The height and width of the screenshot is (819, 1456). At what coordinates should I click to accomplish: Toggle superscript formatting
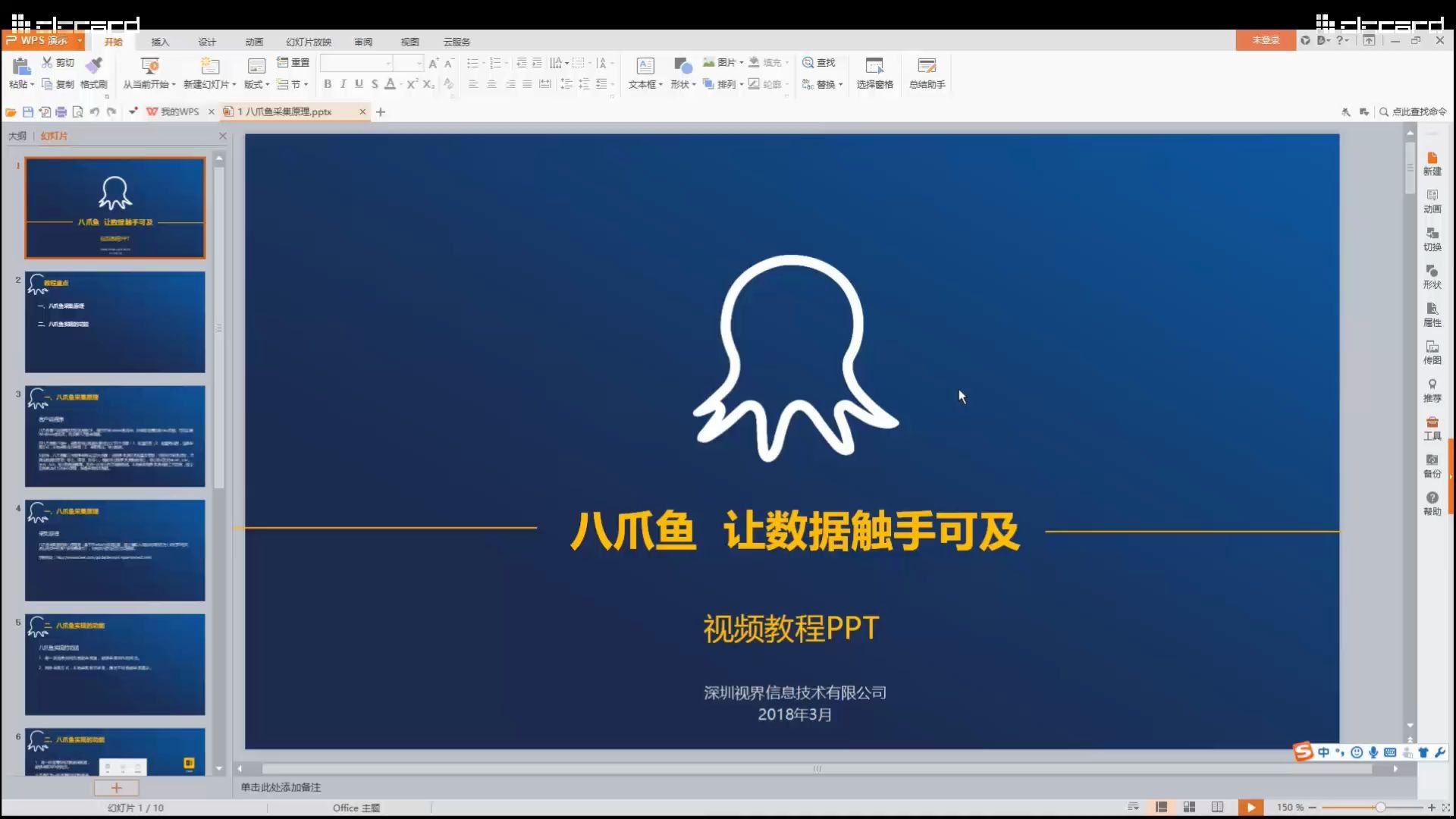coord(411,84)
